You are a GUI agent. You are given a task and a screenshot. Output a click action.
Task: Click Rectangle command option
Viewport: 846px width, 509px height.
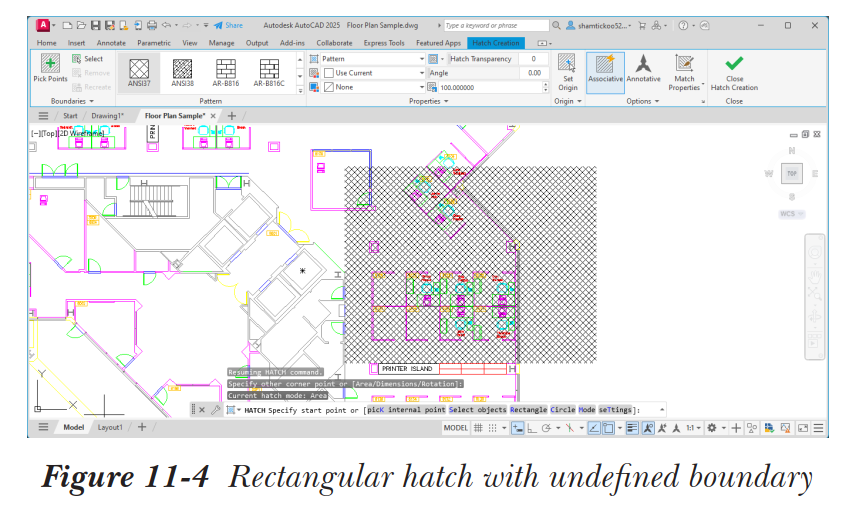pos(528,410)
